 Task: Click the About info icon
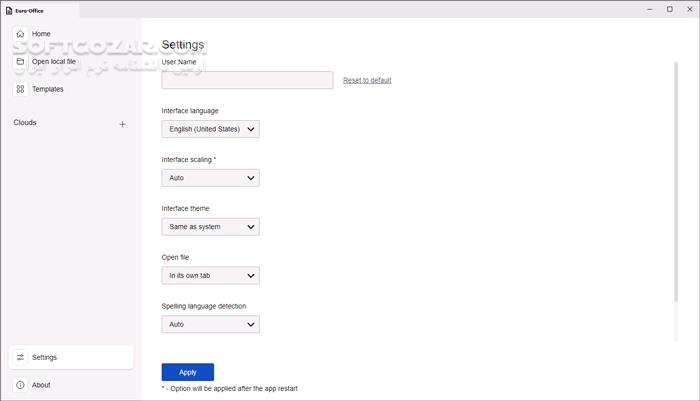pos(21,385)
